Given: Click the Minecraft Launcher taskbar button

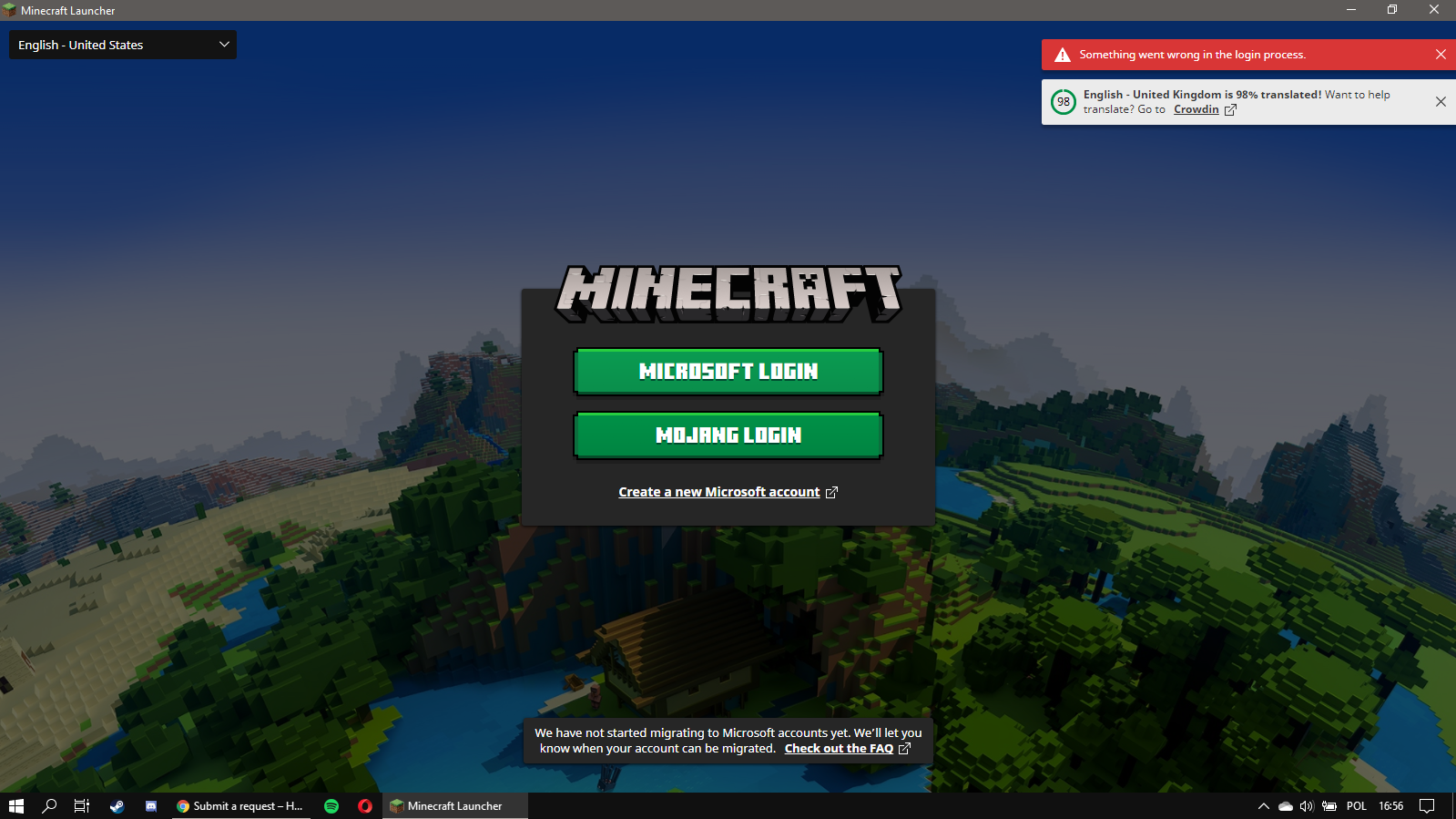Looking at the screenshot, I should click(x=455, y=806).
